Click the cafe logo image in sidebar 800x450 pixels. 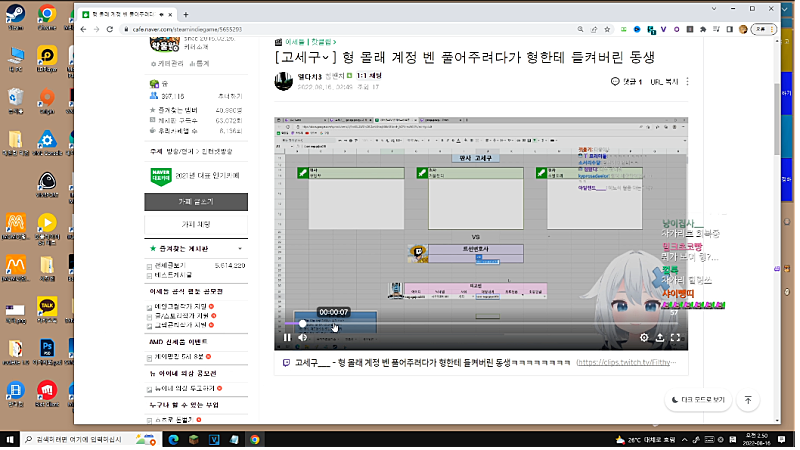point(164,45)
